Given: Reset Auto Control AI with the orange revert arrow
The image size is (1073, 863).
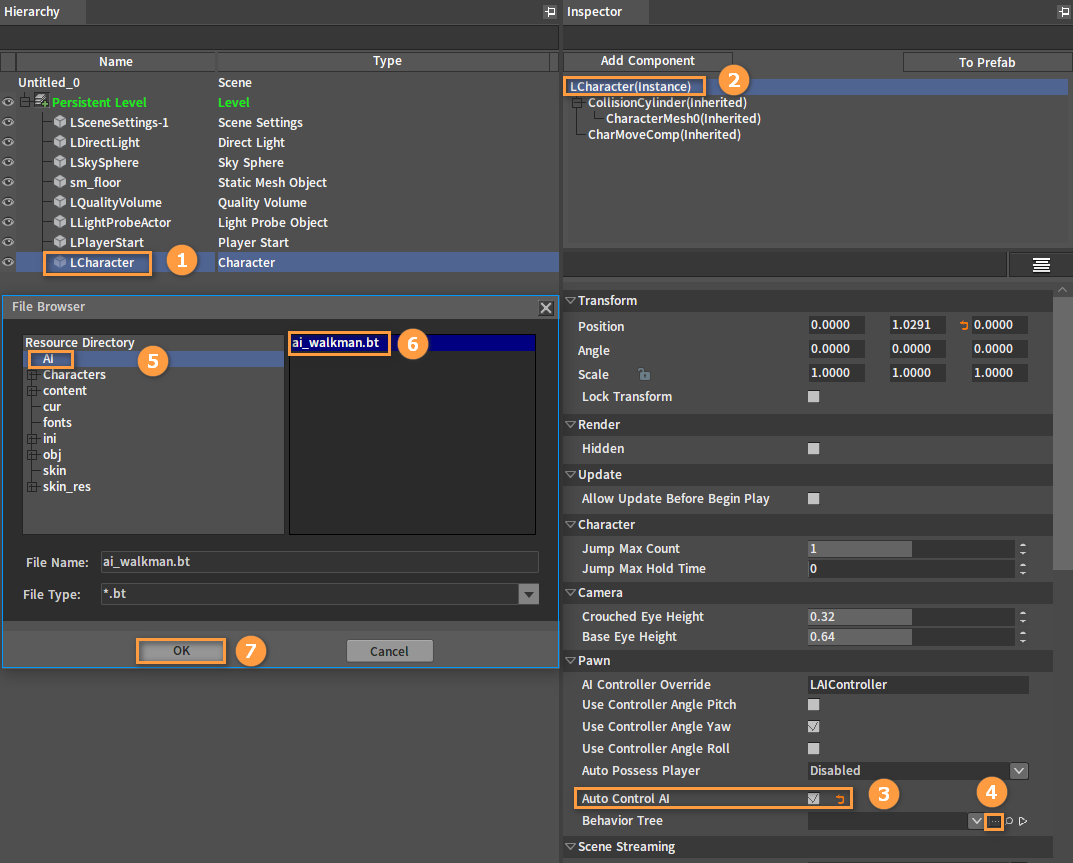Looking at the screenshot, I should coord(840,799).
